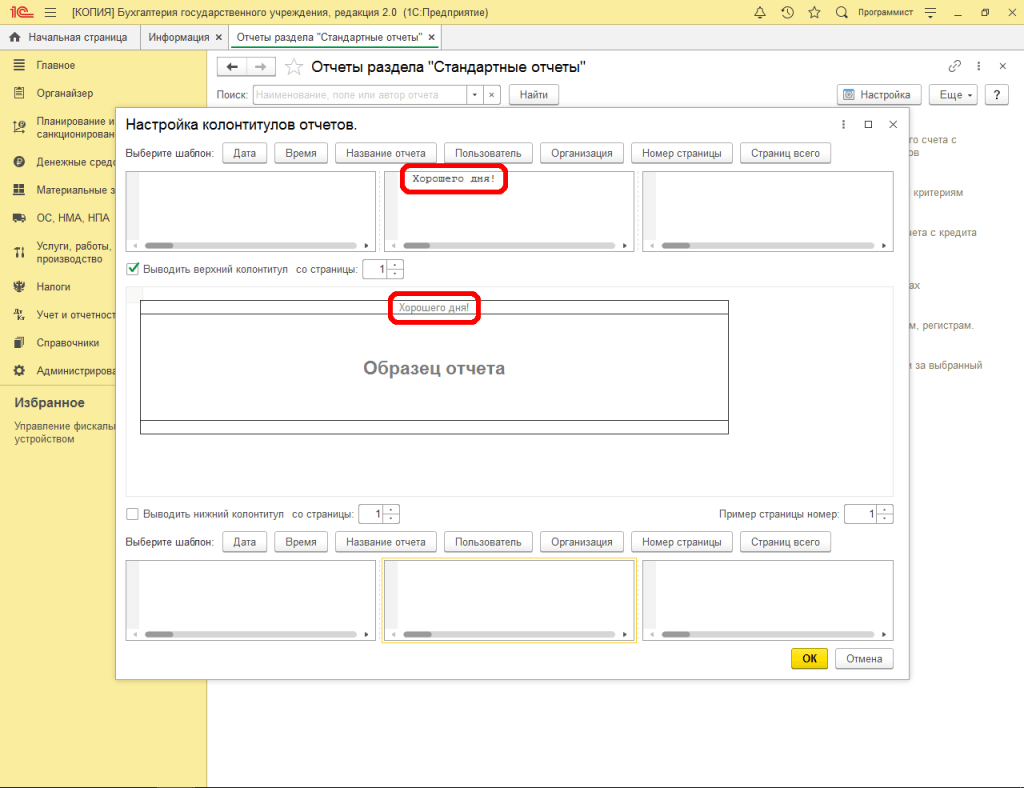
Task: Copy link using chain icon
Action: [x=954, y=67]
